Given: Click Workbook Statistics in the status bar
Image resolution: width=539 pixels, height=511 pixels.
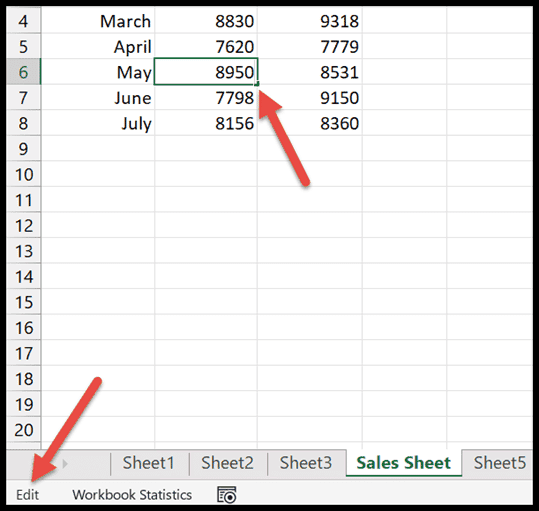Looking at the screenshot, I should tap(132, 495).
